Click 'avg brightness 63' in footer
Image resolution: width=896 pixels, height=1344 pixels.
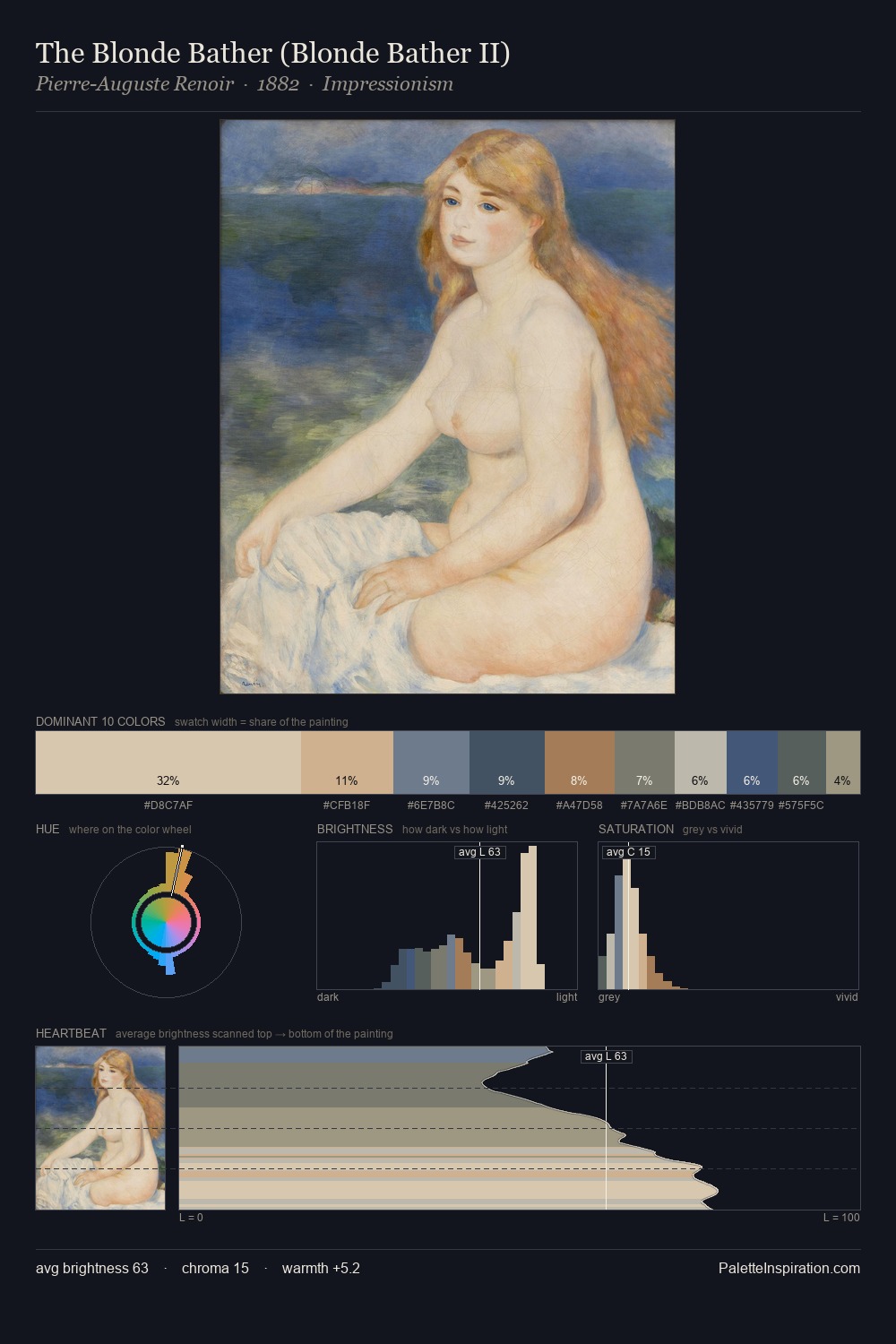[92, 1268]
